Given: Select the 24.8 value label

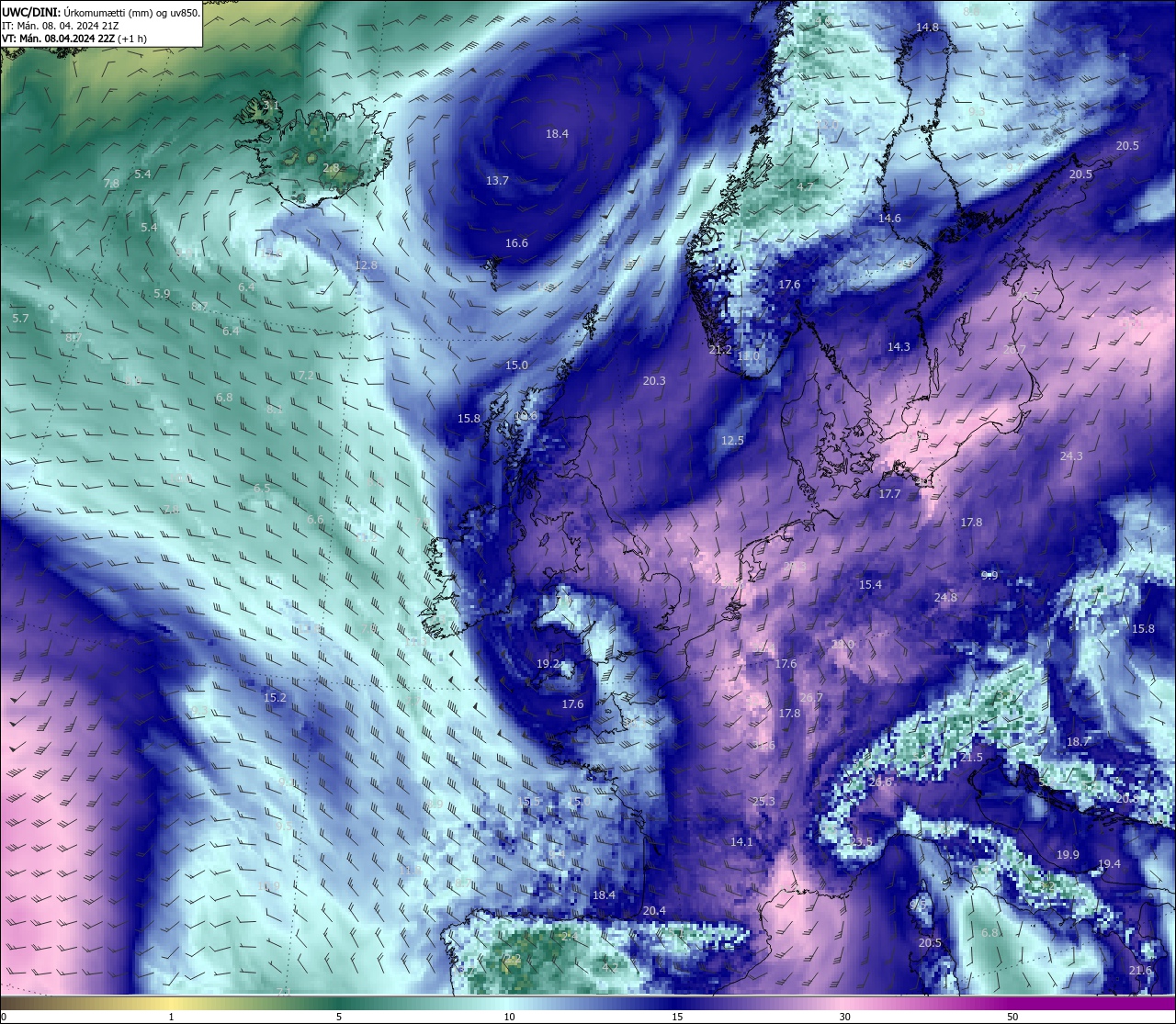Looking at the screenshot, I should [945, 598].
